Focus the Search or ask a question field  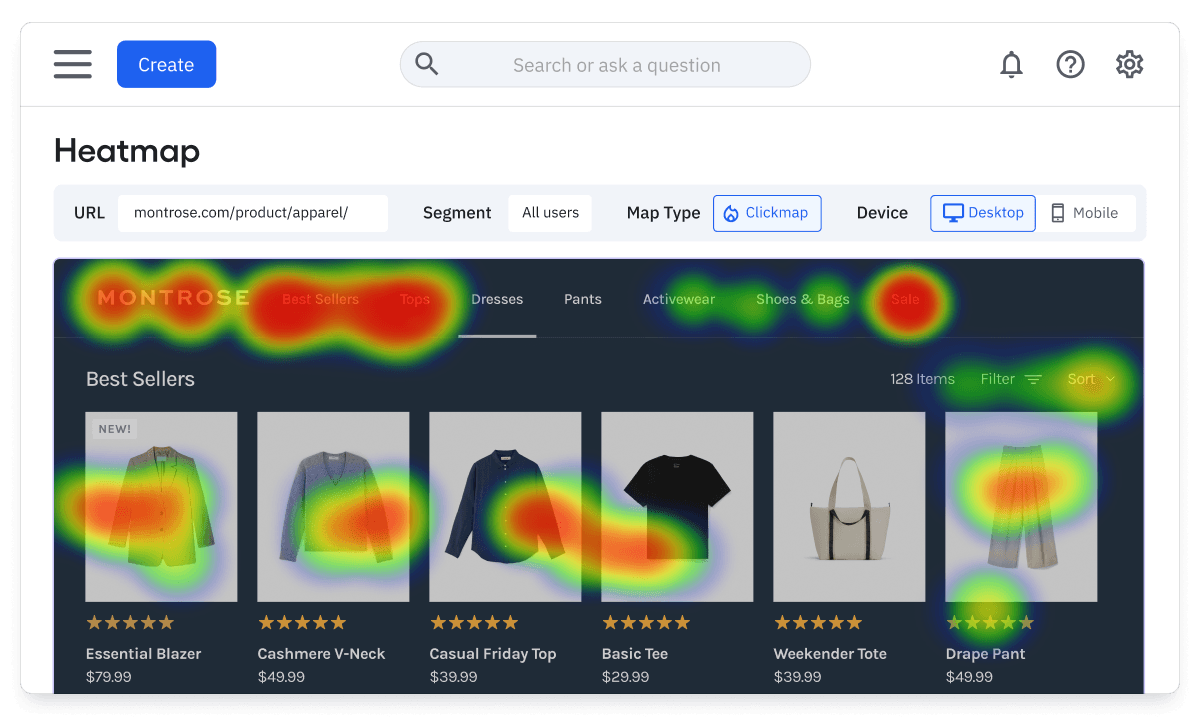pyautogui.click(x=616, y=65)
